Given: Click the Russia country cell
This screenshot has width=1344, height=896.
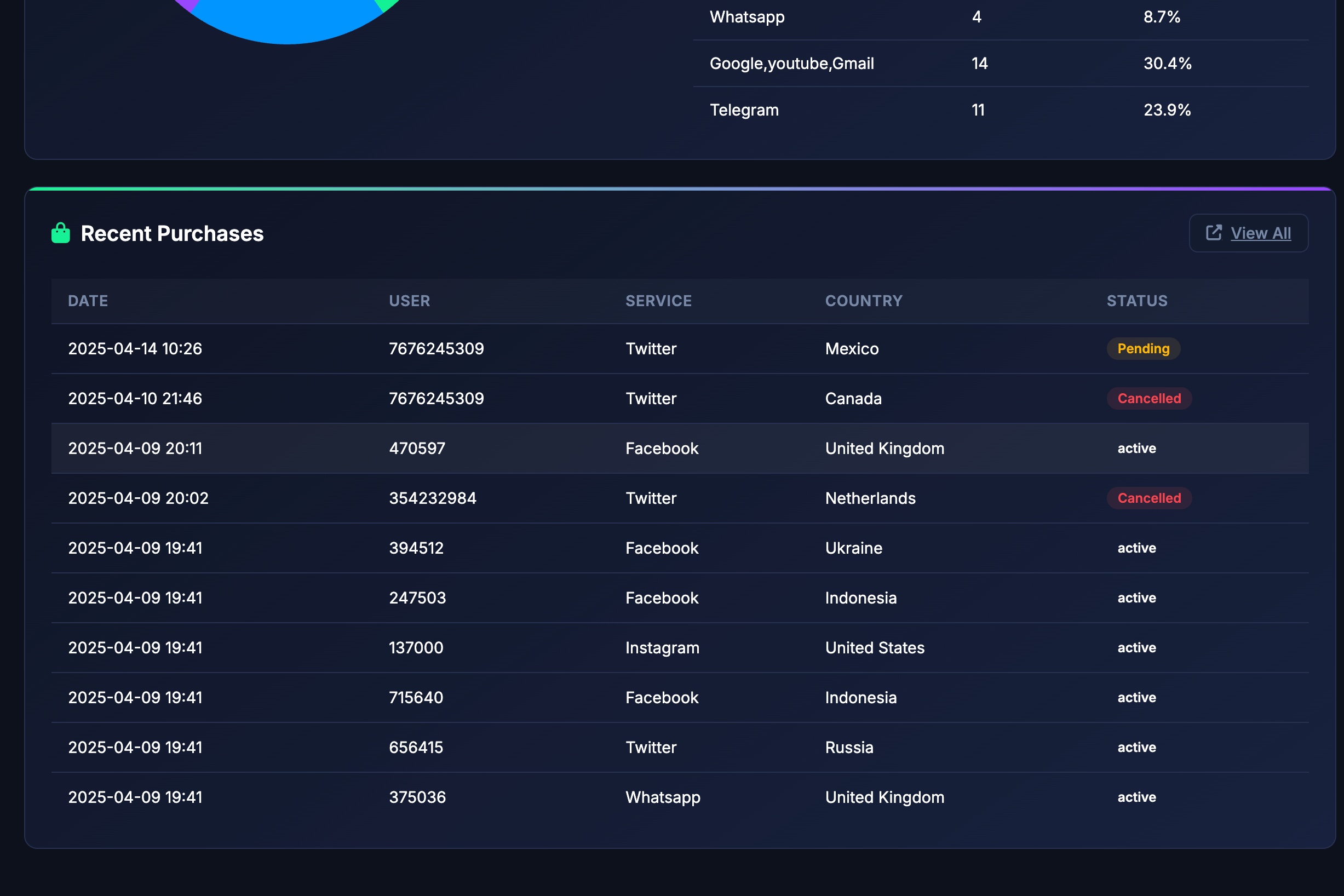Looking at the screenshot, I should pos(849,748).
